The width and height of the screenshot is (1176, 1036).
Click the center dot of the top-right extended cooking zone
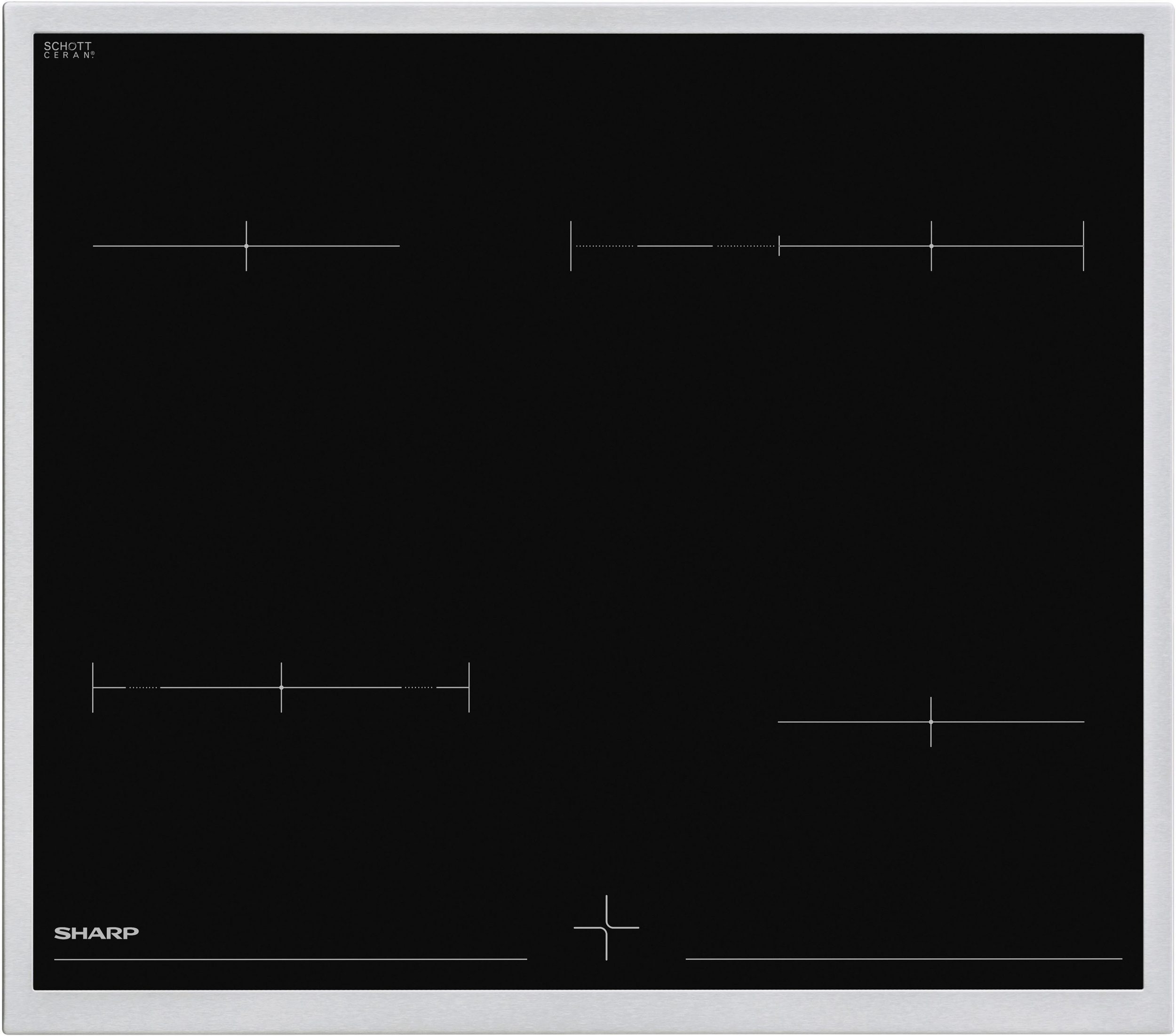click(x=931, y=246)
